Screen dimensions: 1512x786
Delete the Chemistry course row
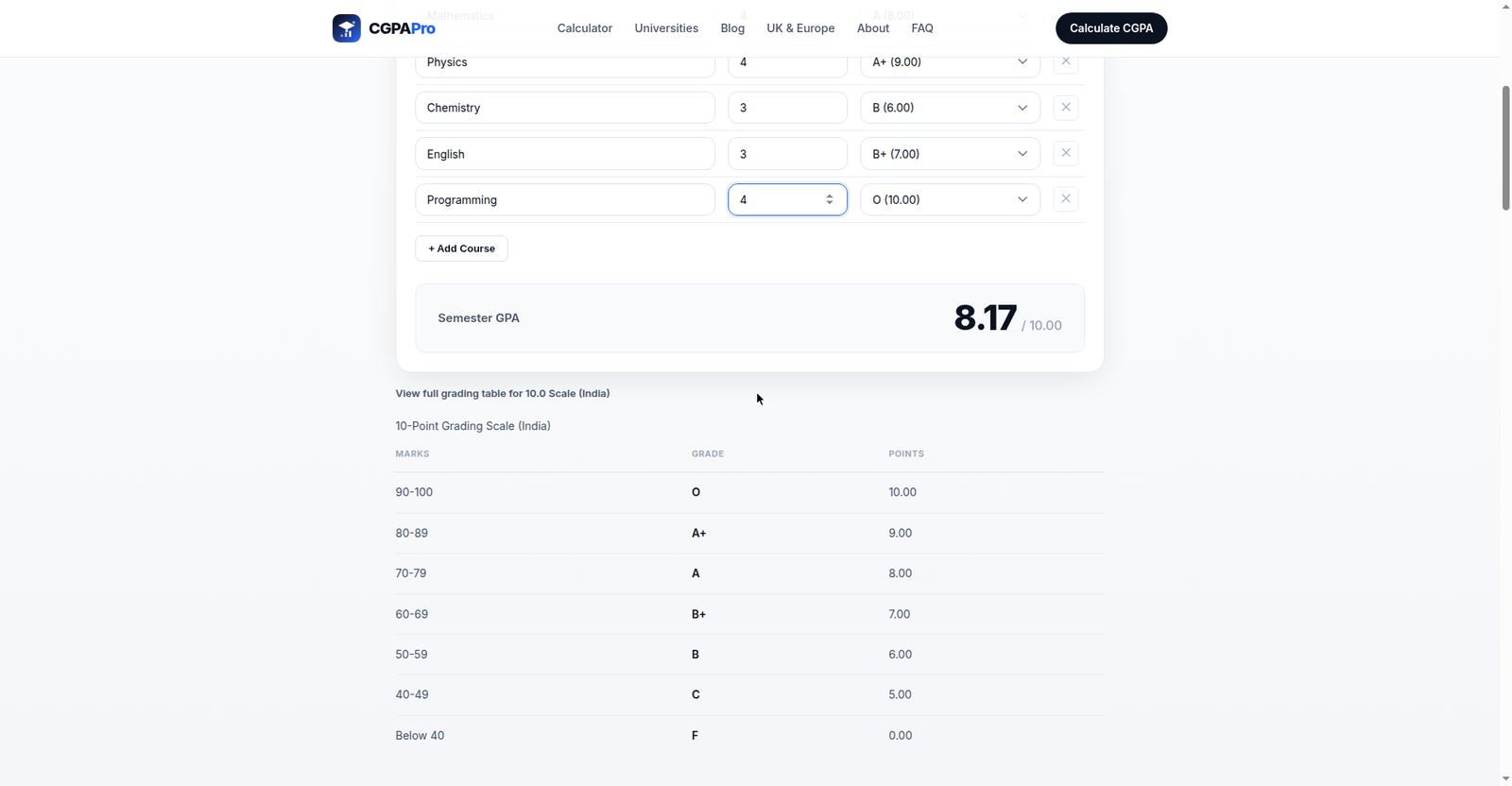tap(1066, 107)
